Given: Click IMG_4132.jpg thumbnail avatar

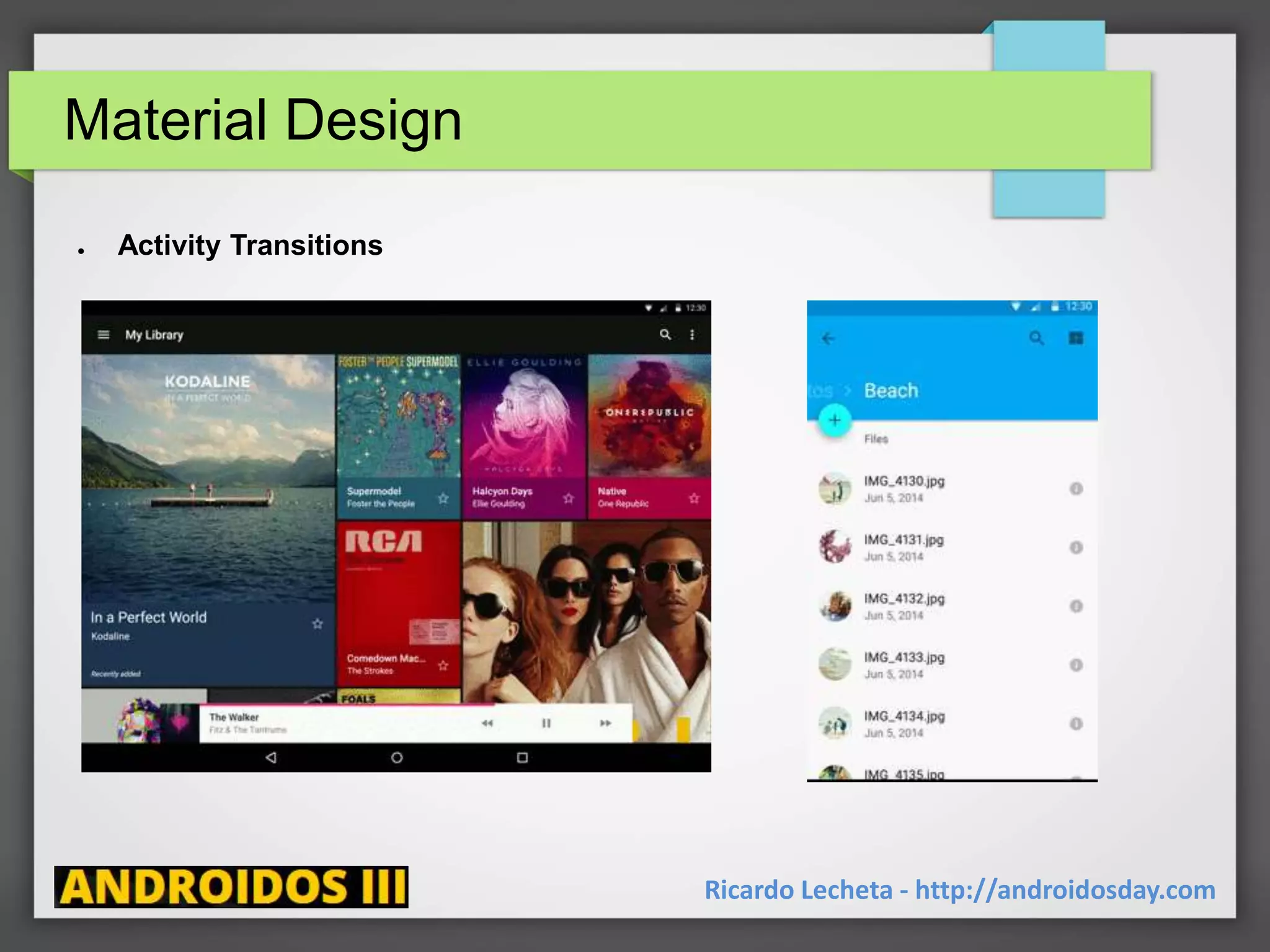Looking at the screenshot, I should tap(835, 606).
